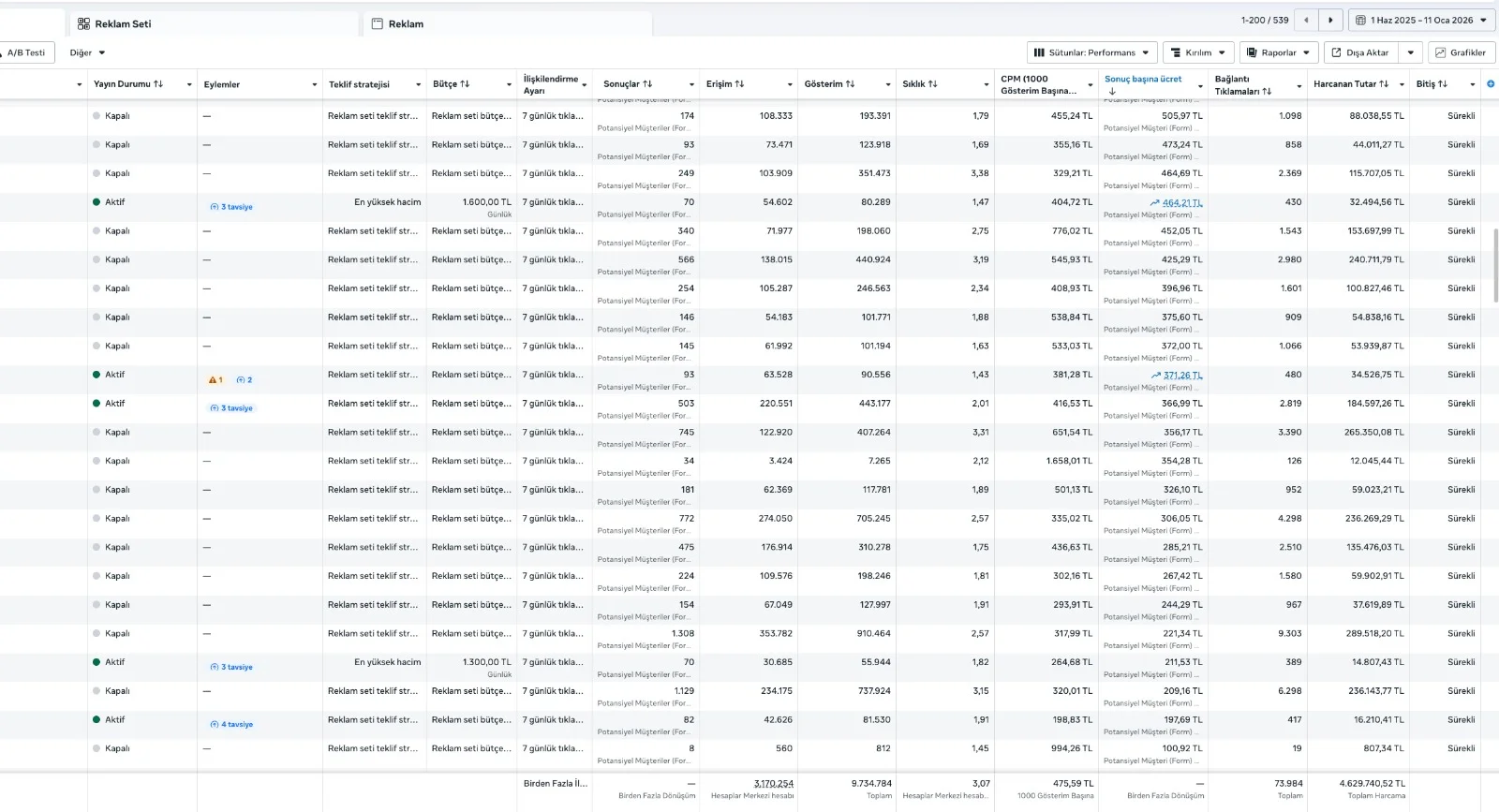Go to the next page of results
1499x812 pixels.
click(1330, 20)
